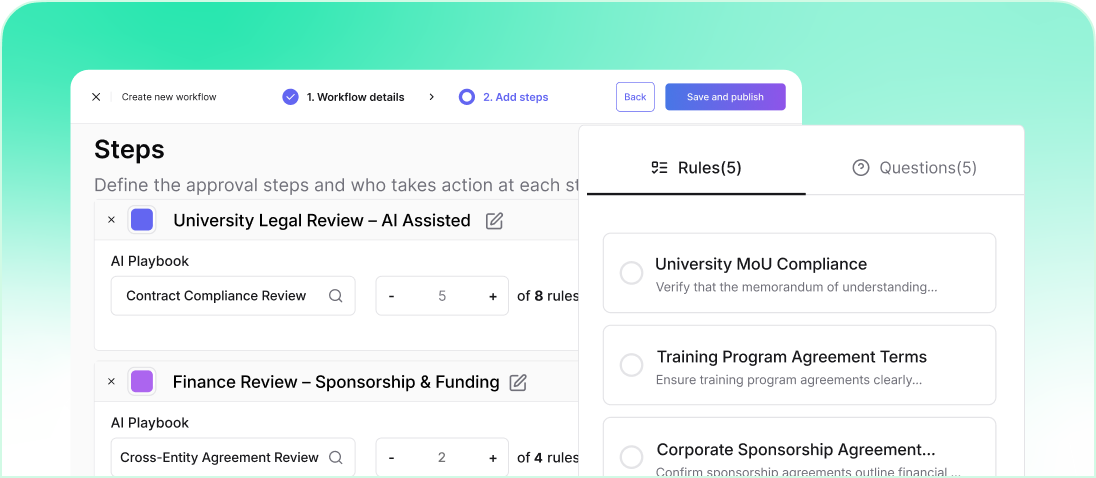Change the blue University Legal Review color swatch
This screenshot has height=478, width=1096.
(x=142, y=220)
